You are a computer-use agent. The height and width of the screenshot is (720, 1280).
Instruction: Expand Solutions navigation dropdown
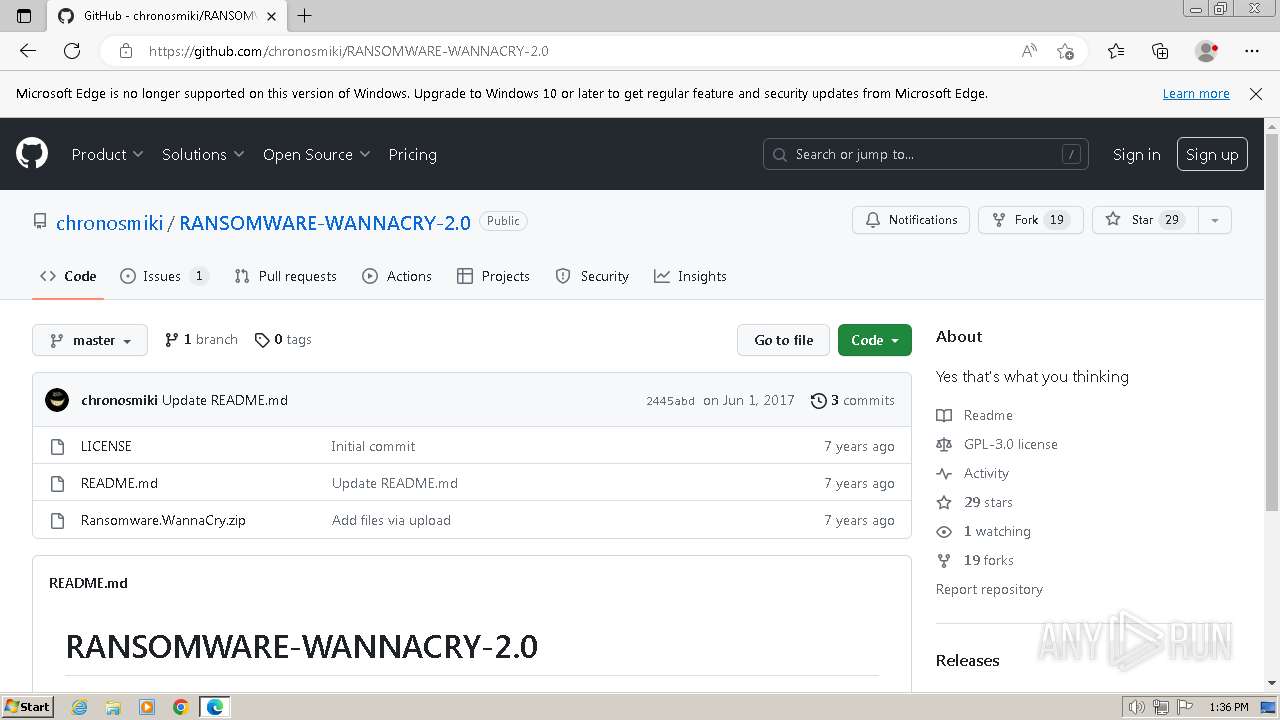point(203,154)
